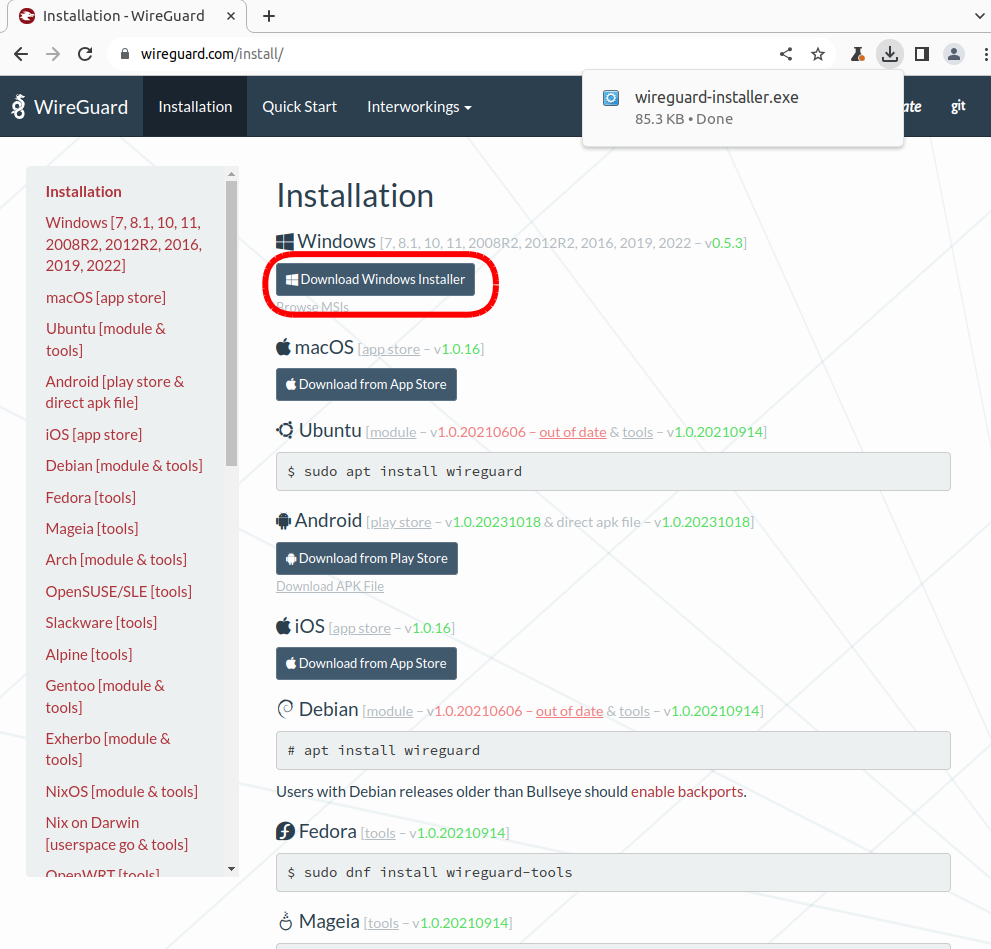Open the user profile avatar icon
The height and width of the screenshot is (949, 991).
coord(955,54)
